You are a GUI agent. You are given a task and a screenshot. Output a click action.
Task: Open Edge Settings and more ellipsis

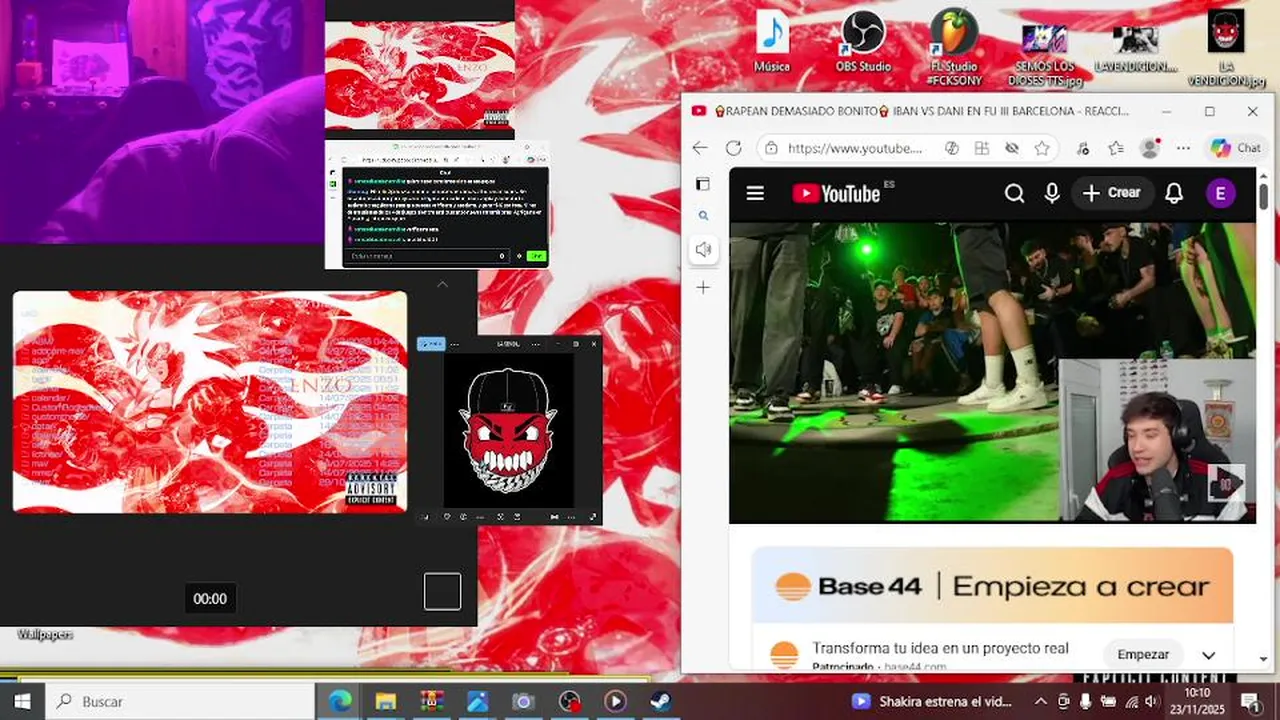coord(1183,148)
